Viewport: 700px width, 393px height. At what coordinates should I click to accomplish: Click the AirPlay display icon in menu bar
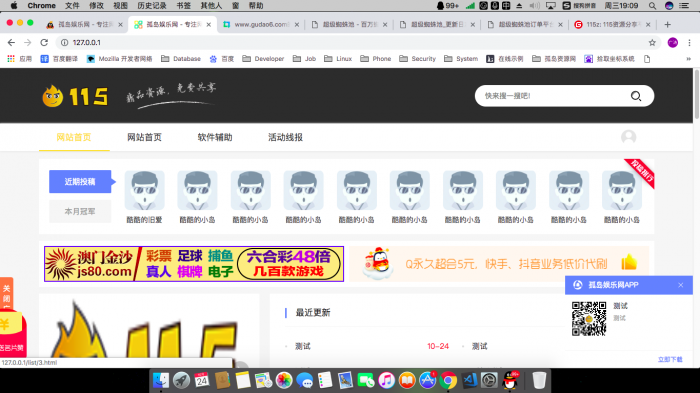coord(551,5)
